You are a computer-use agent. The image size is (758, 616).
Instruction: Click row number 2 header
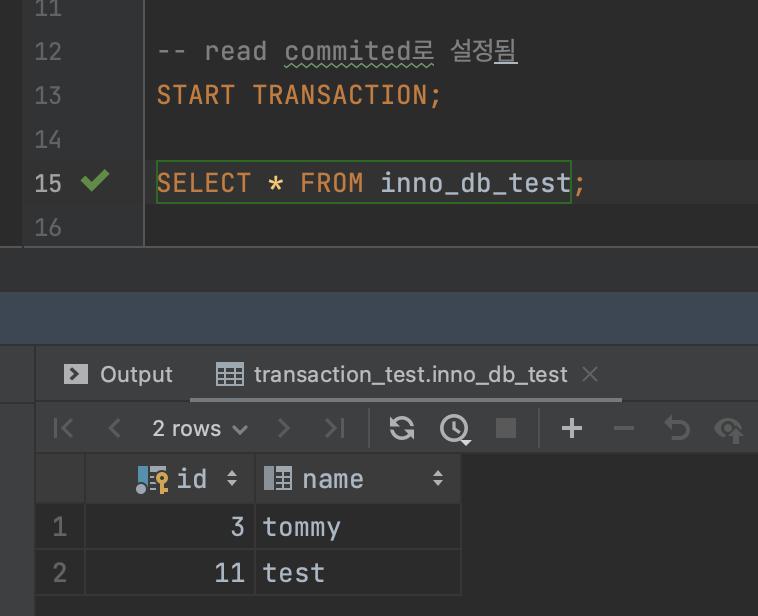[x=59, y=572]
